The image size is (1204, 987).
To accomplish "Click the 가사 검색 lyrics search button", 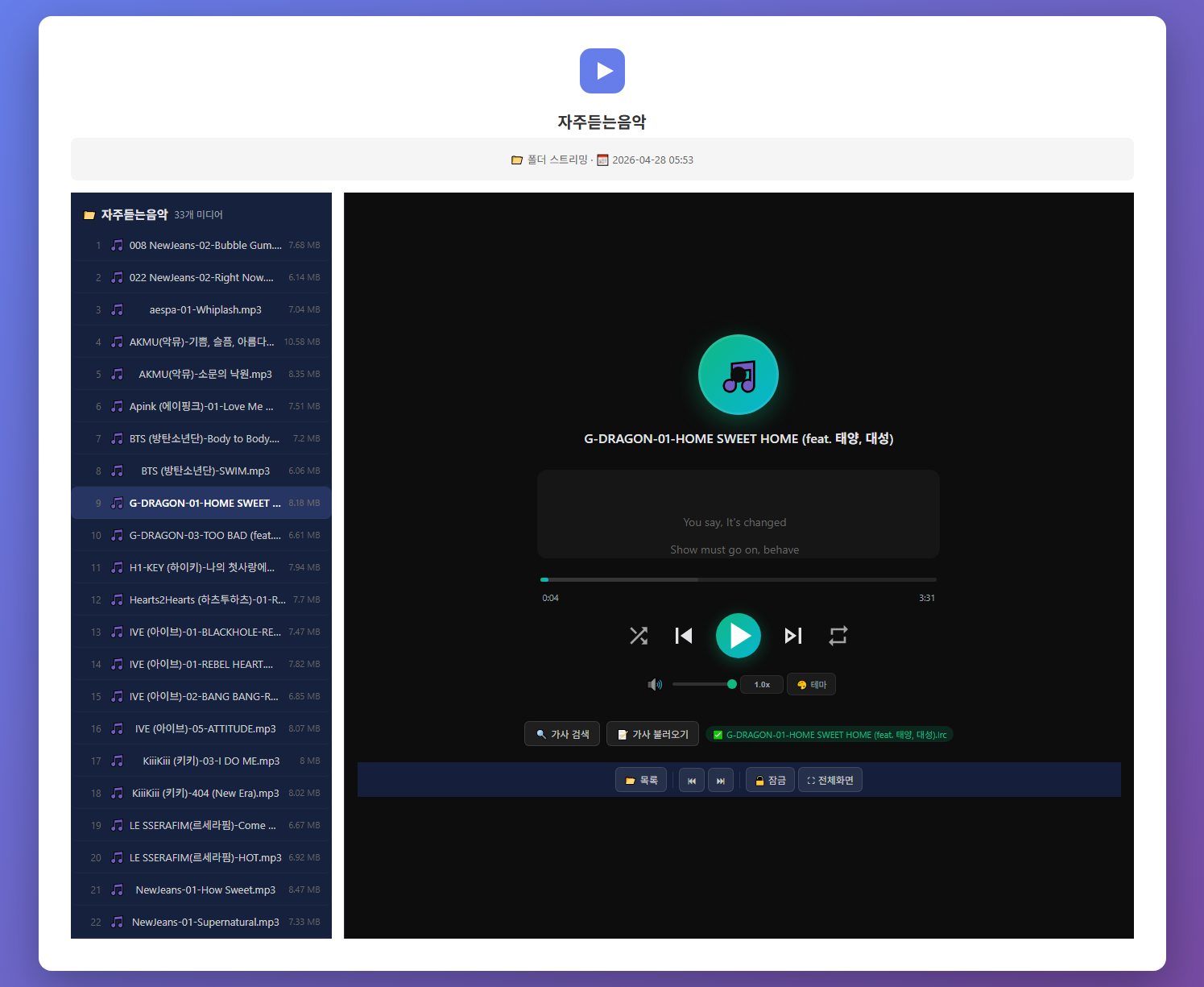I will coord(562,734).
